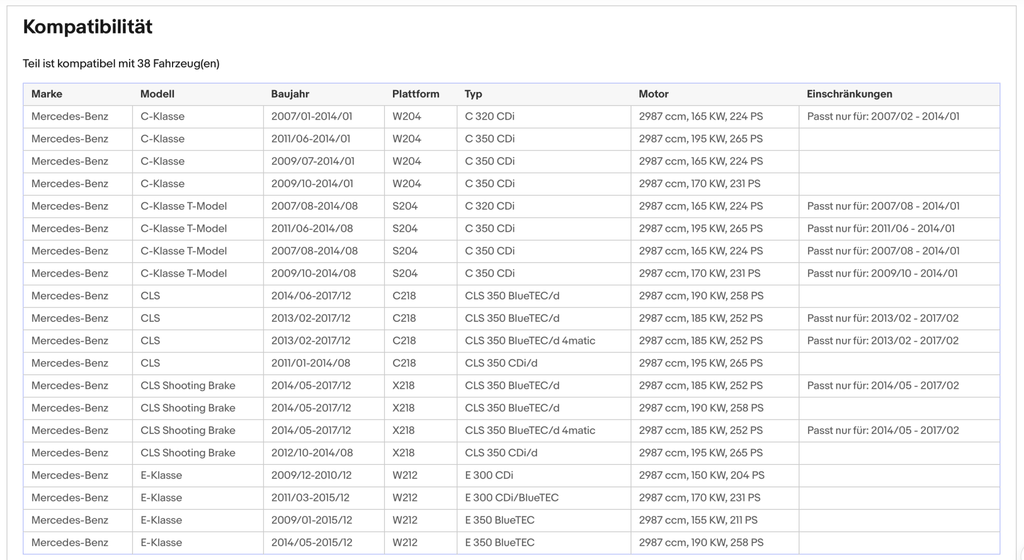Viewport: 1024px width, 560px height.
Task: Click the Motor column header
Action: pyautogui.click(x=654, y=94)
